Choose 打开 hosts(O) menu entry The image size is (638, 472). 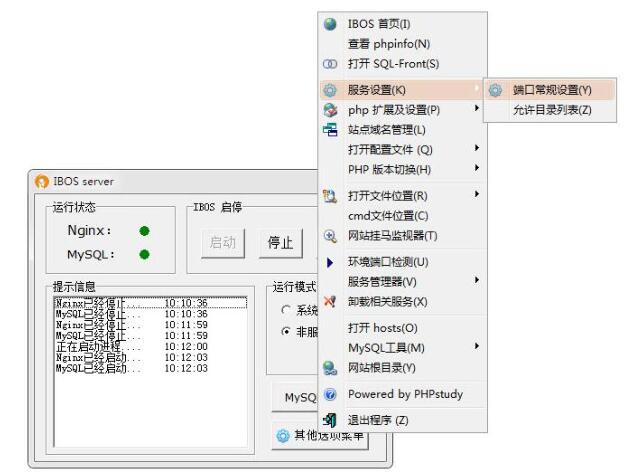(402, 328)
